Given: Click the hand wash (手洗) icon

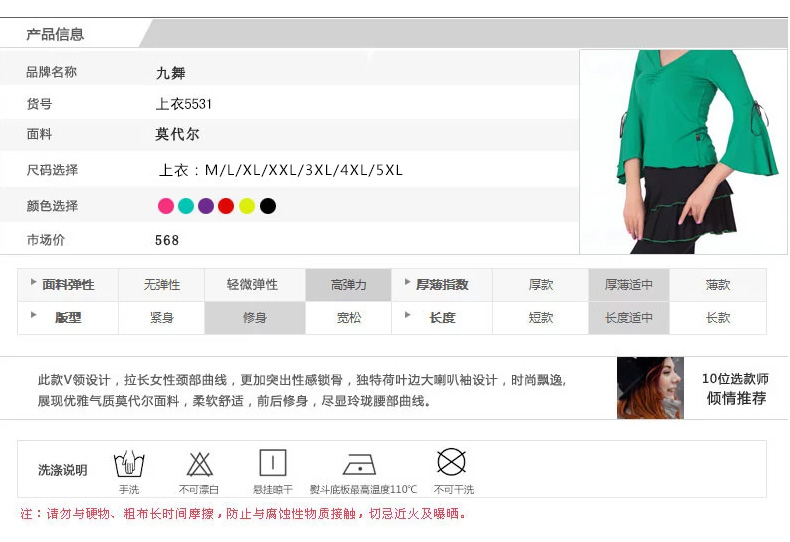Looking at the screenshot, I should click(x=129, y=464).
